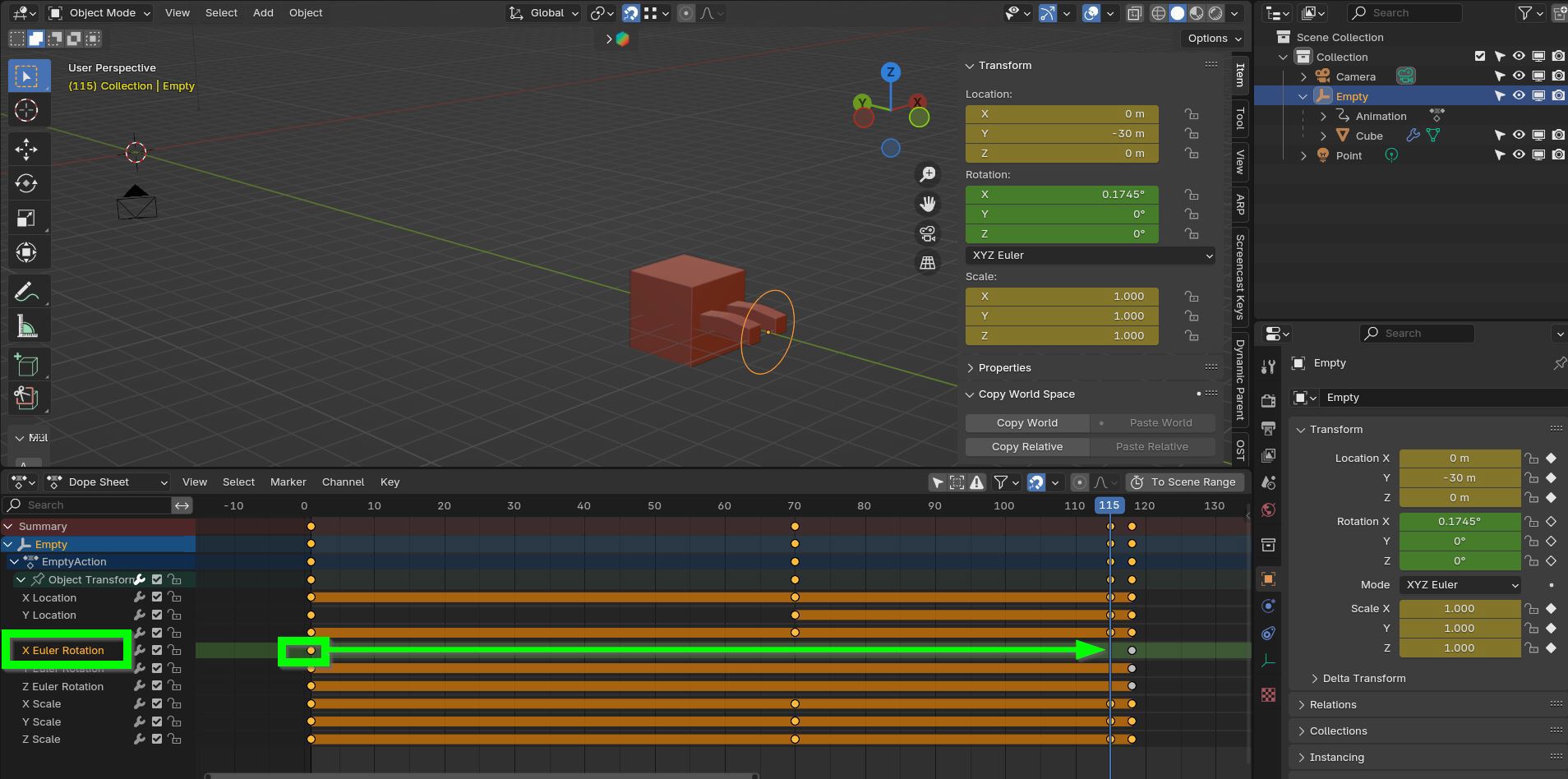Viewport: 1568px width, 779px height.
Task: Open the Tool properties tab
Action: coord(1268,366)
